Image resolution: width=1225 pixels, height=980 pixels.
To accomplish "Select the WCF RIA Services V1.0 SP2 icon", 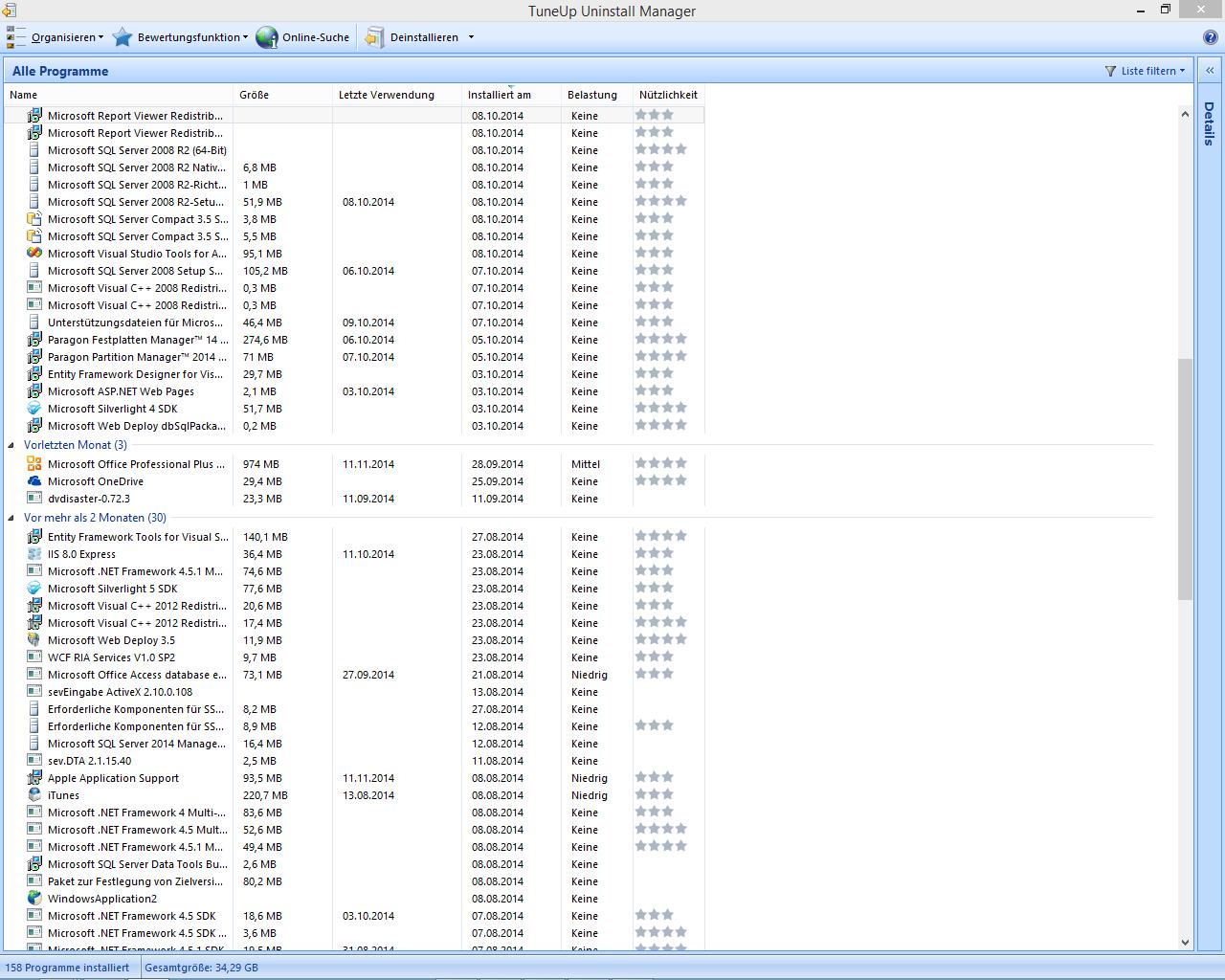I will pos(34,657).
